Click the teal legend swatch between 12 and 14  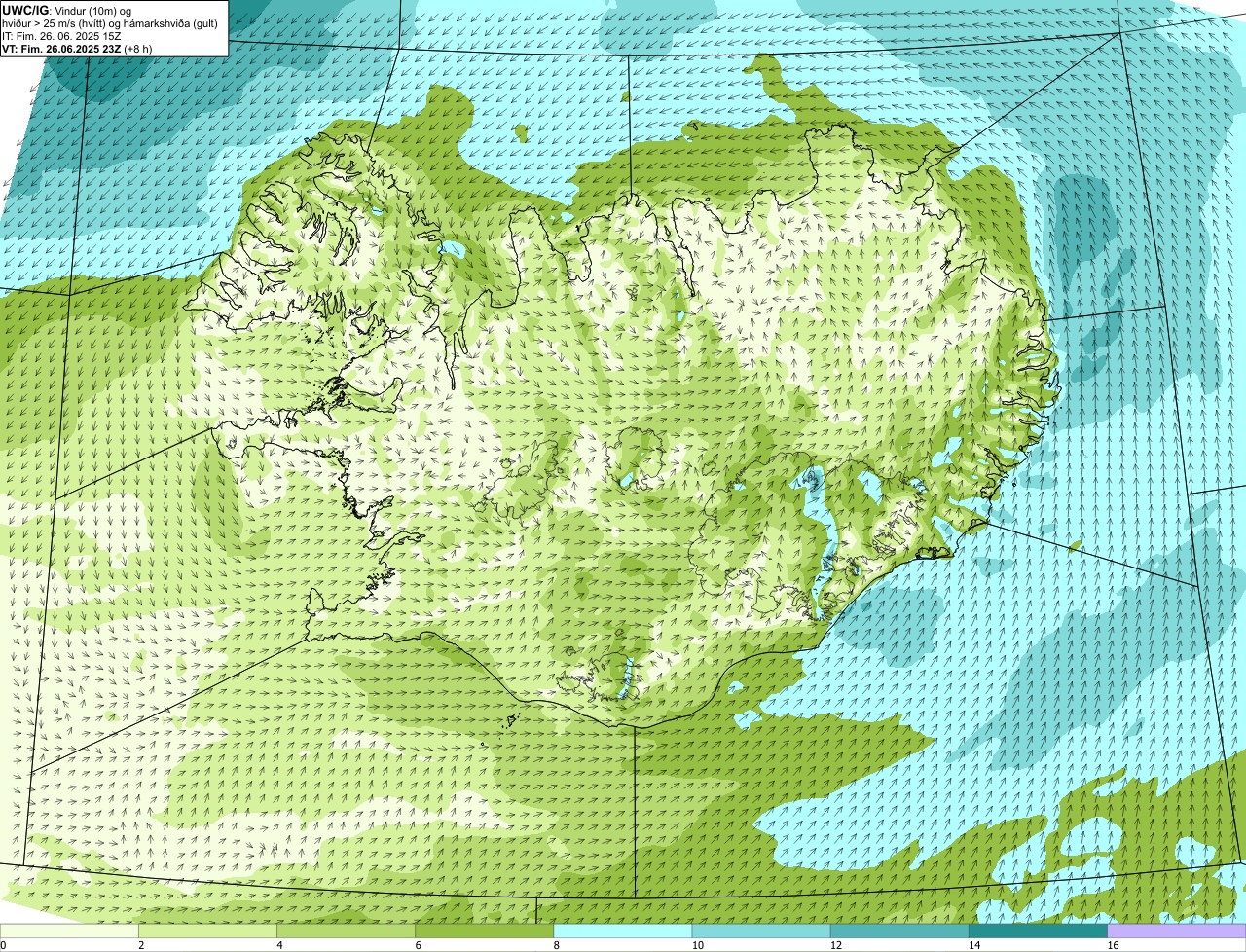[x=899, y=932]
